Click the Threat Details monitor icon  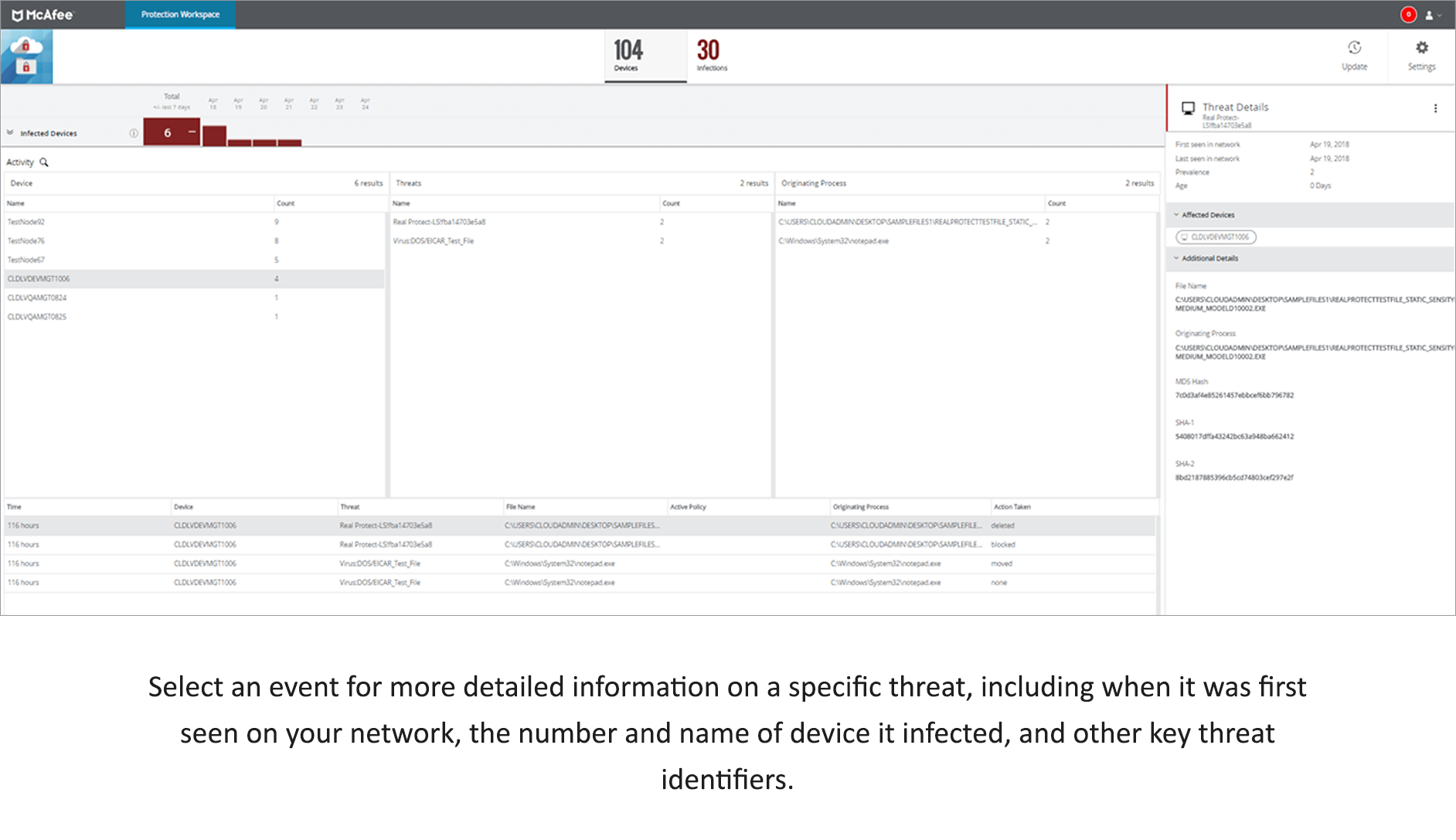pos(1188,108)
